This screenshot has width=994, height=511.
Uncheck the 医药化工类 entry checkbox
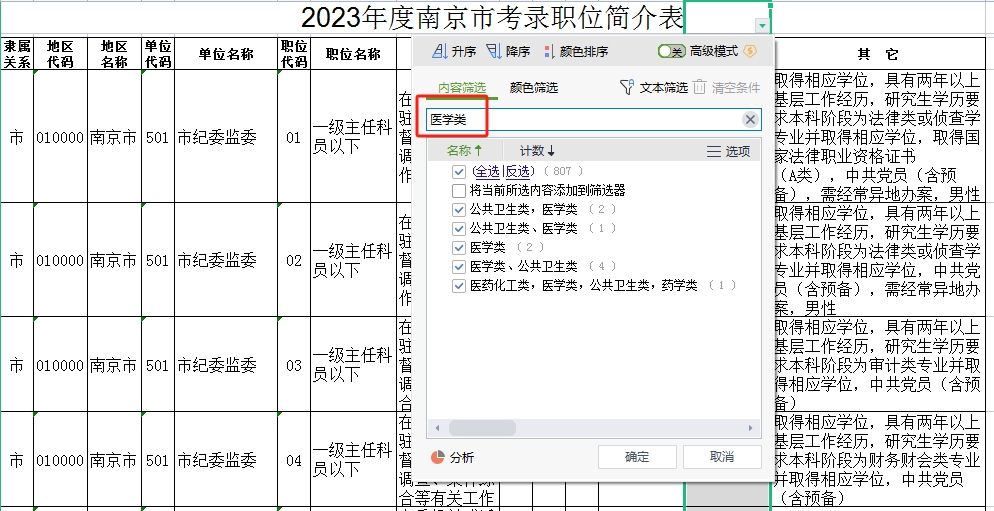pos(459,285)
